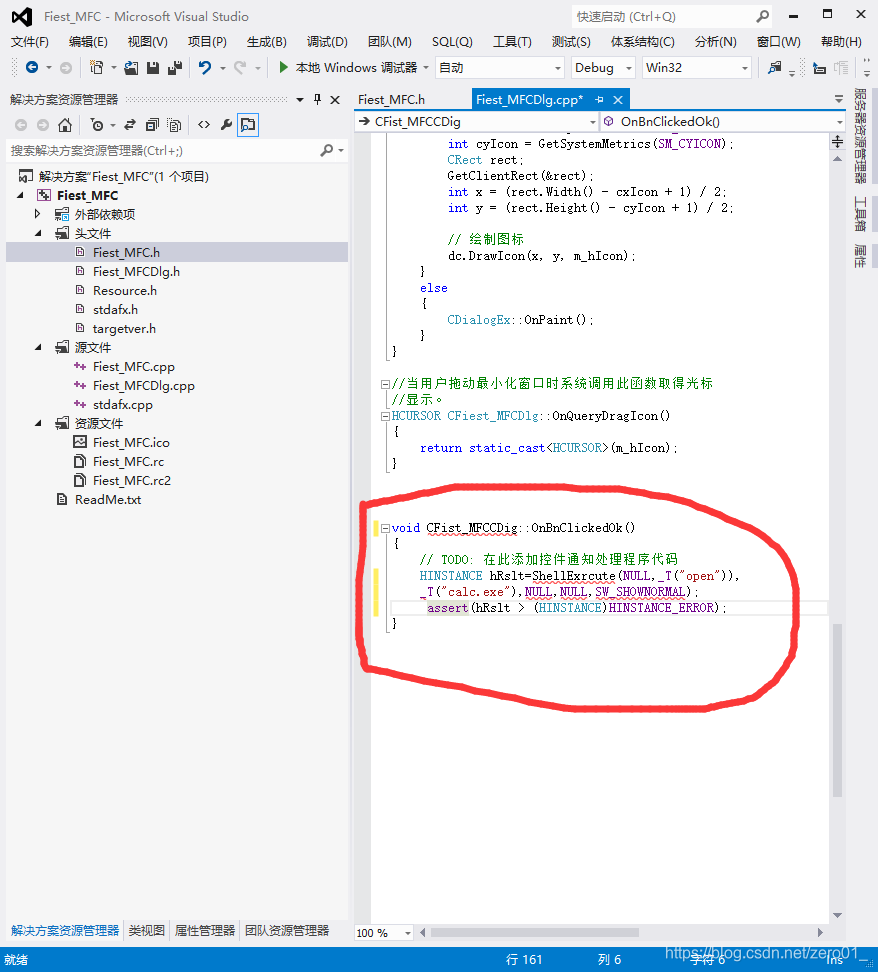
Task: Open the Debug configuration dropdown
Action: point(603,68)
